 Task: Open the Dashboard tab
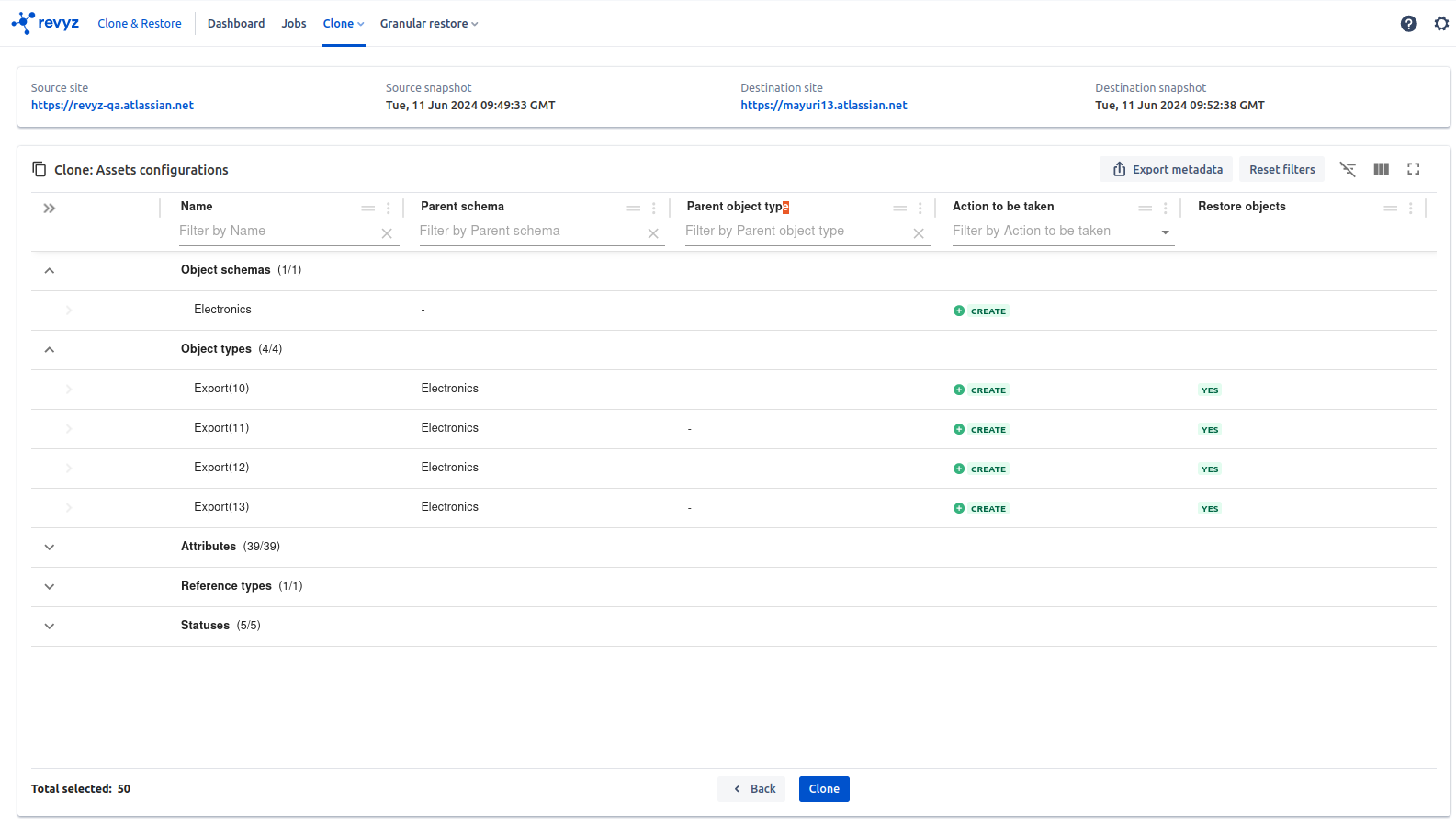tap(236, 23)
